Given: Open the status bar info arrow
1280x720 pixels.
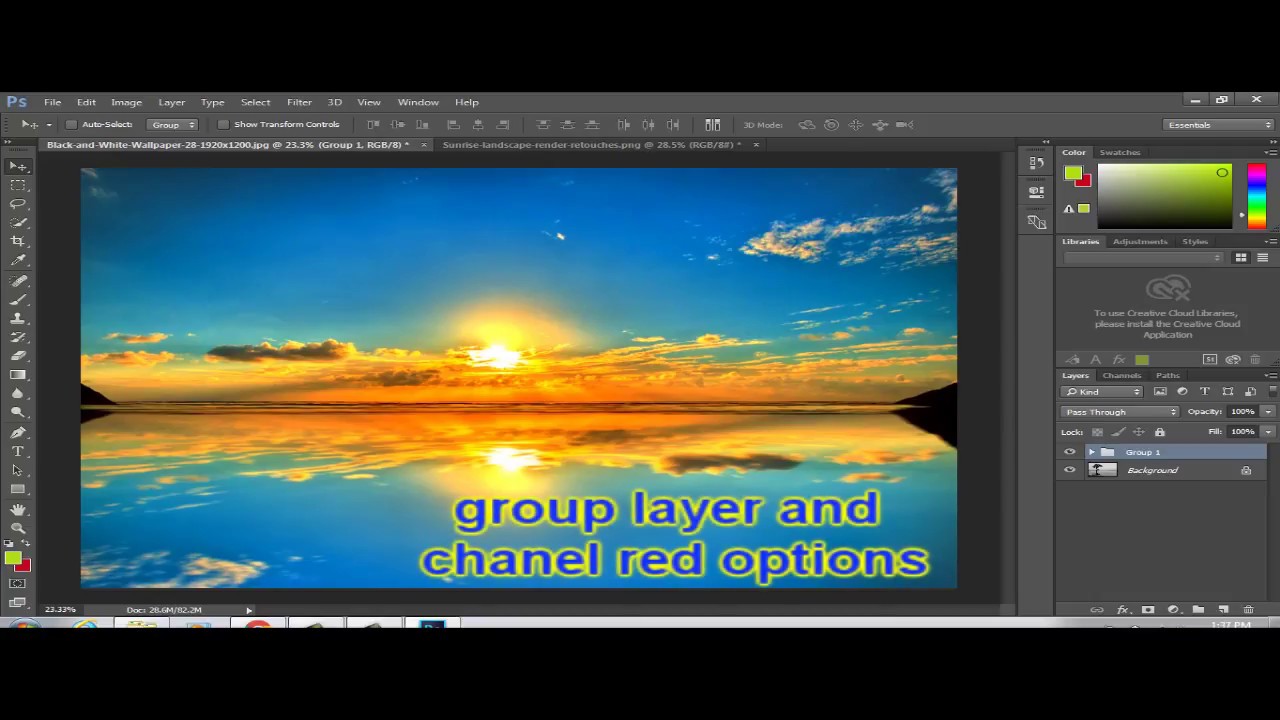Looking at the screenshot, I should pos(249,610).
